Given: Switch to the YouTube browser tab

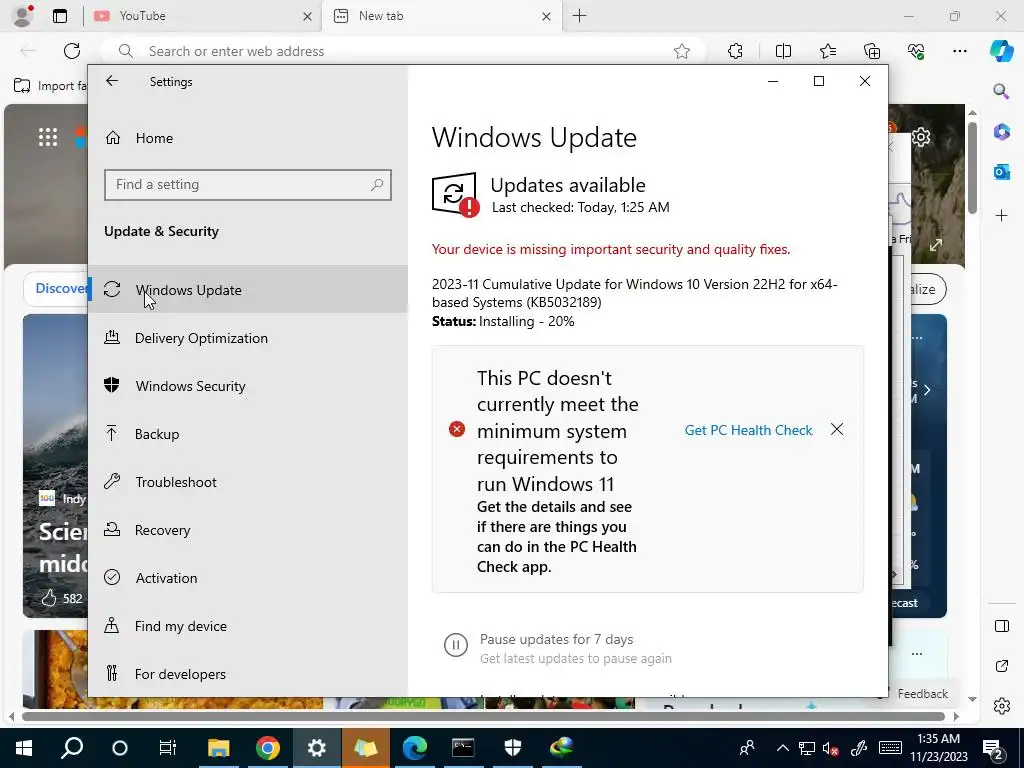Looking at the screenshot, I should 202,16.
